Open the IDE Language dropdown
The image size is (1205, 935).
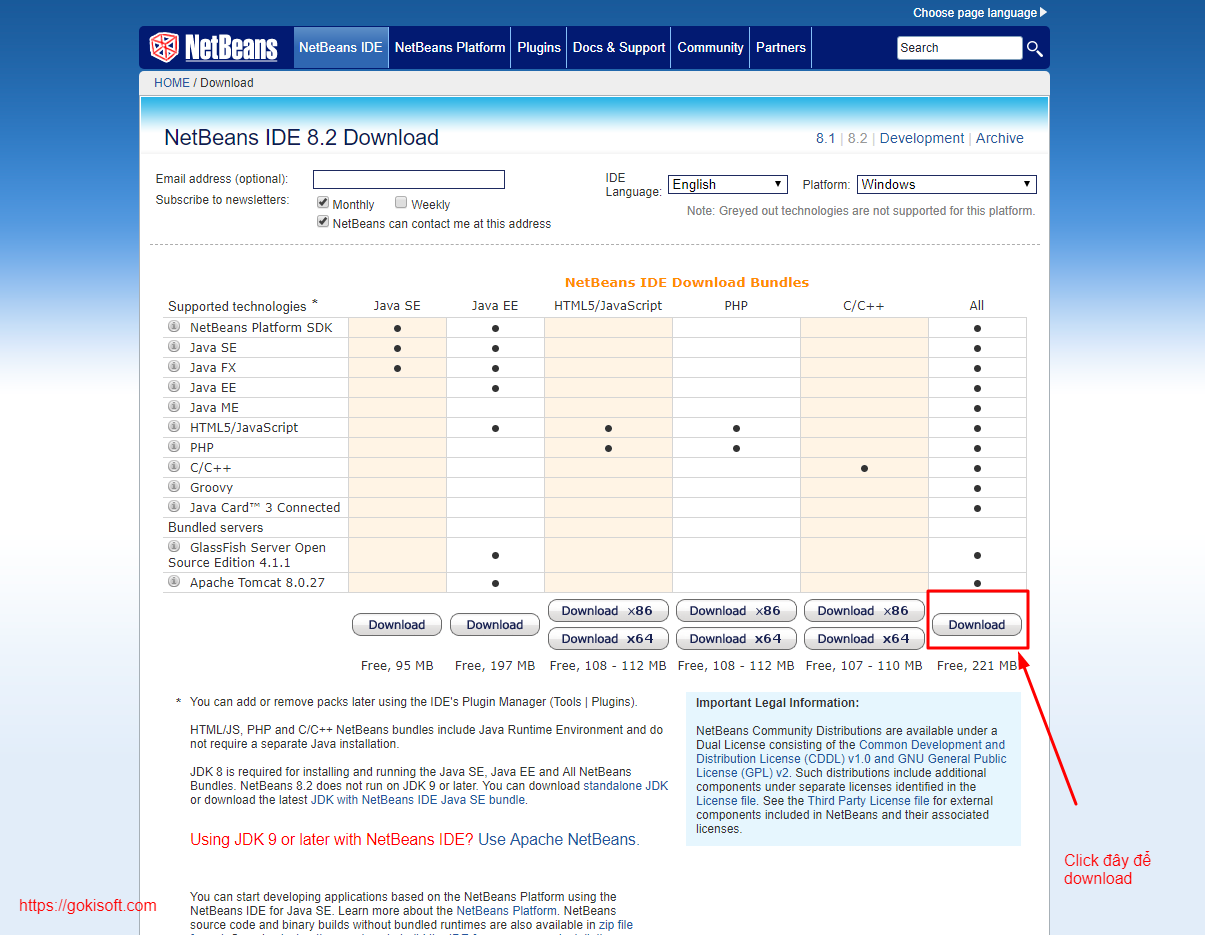coord(728,184)
